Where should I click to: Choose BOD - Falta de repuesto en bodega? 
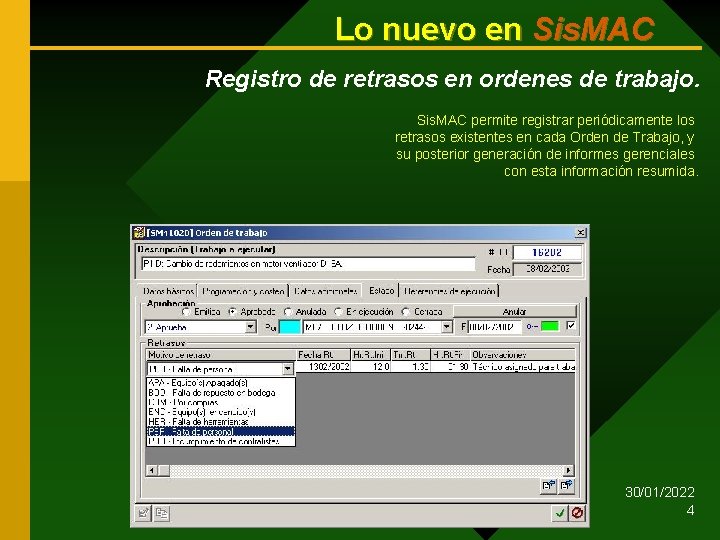[x=221, y=393]
